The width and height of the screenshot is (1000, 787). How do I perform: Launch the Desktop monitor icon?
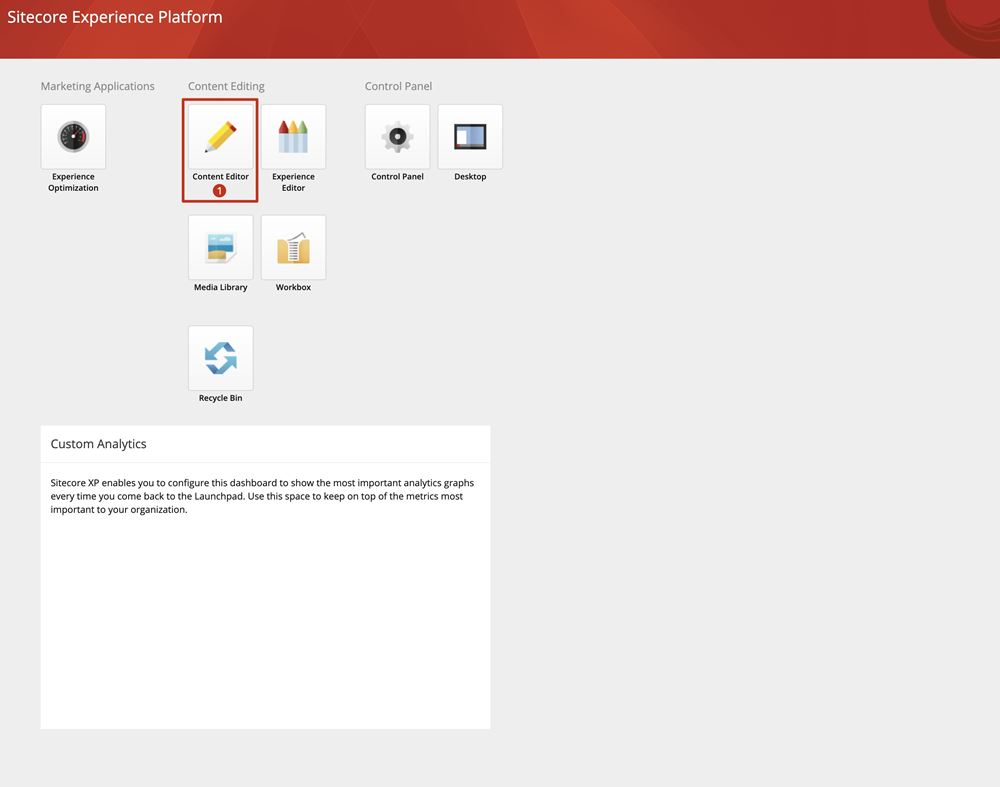click(470, 137)
